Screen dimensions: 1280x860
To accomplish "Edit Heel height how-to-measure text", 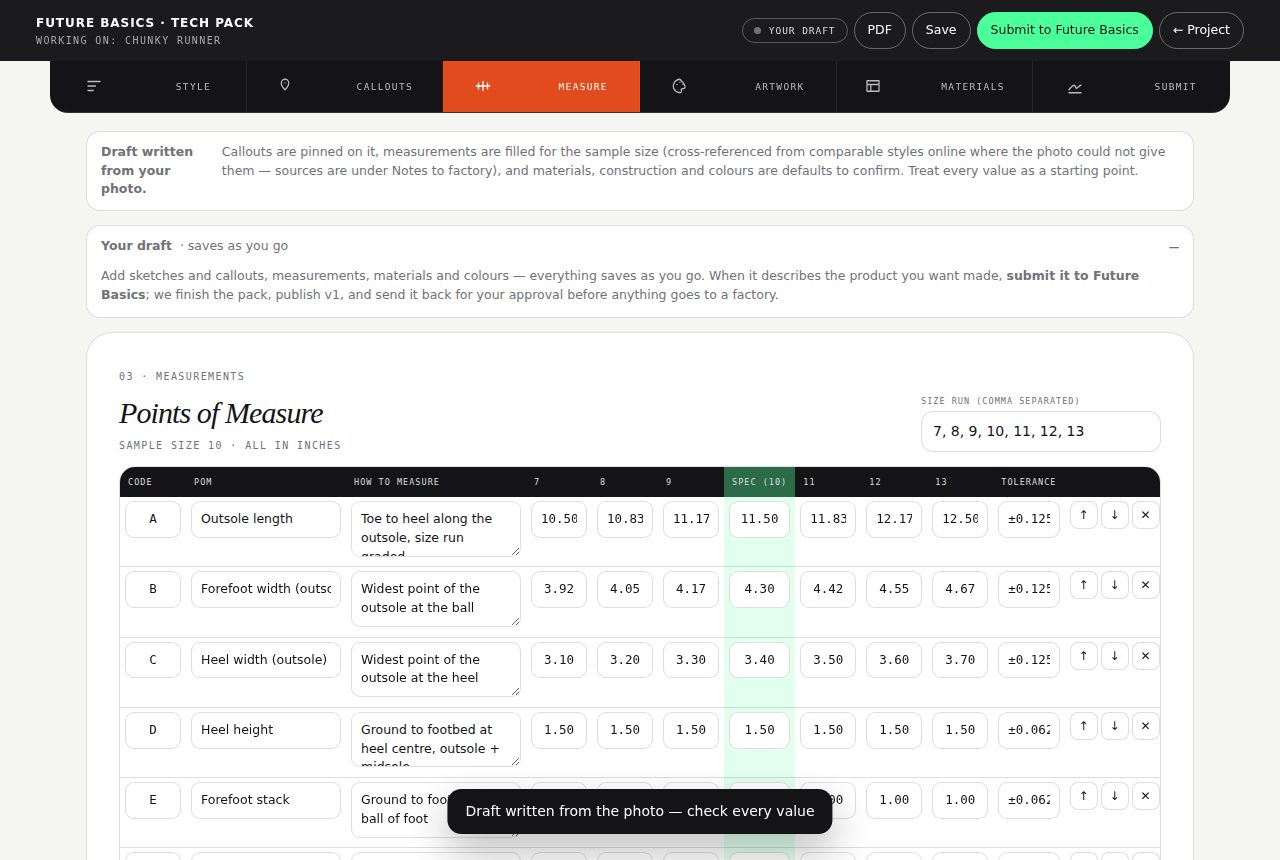I will [x=436, y=739].
